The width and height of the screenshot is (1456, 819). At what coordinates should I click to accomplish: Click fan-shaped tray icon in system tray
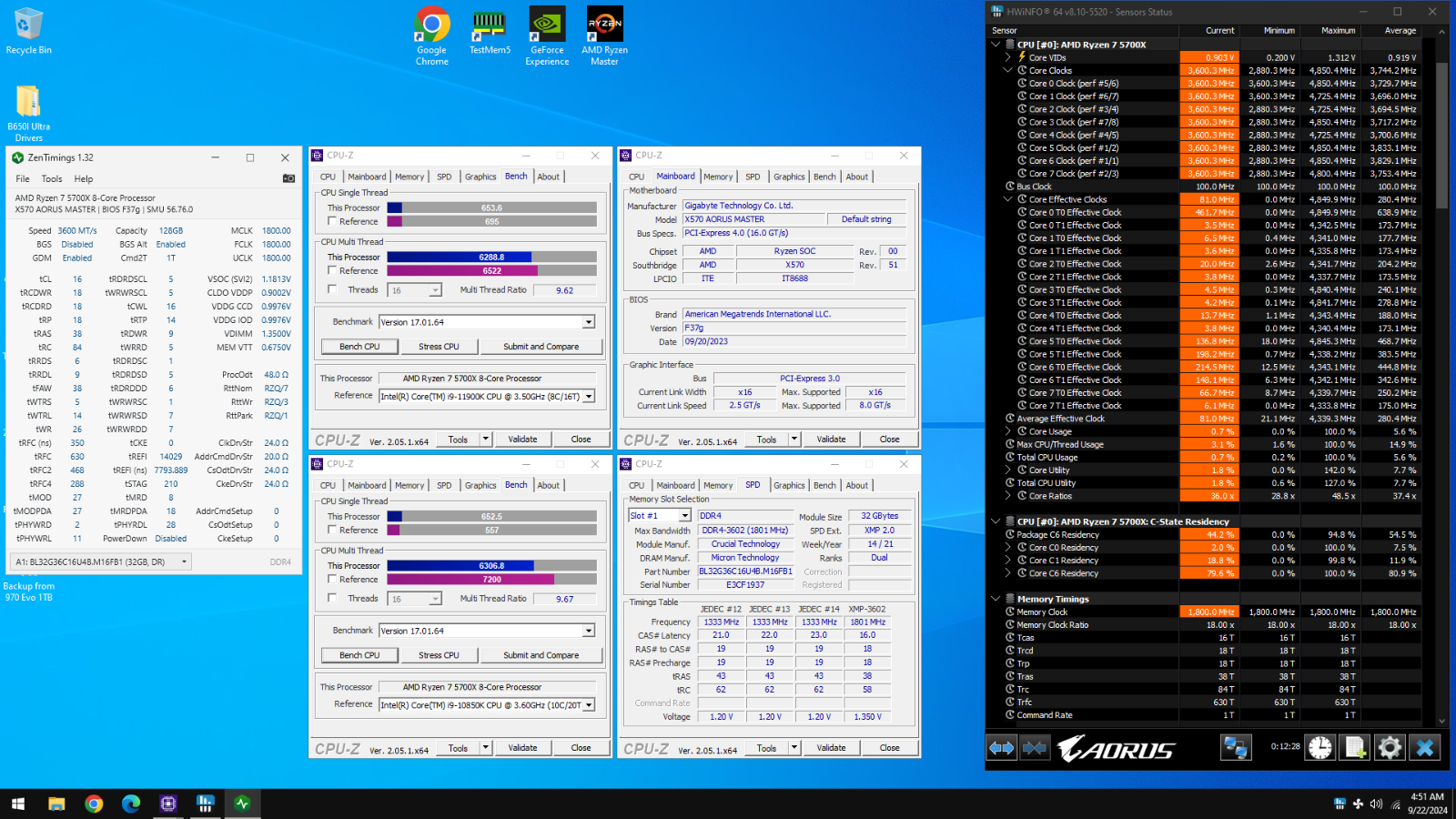pos(1358,804)
